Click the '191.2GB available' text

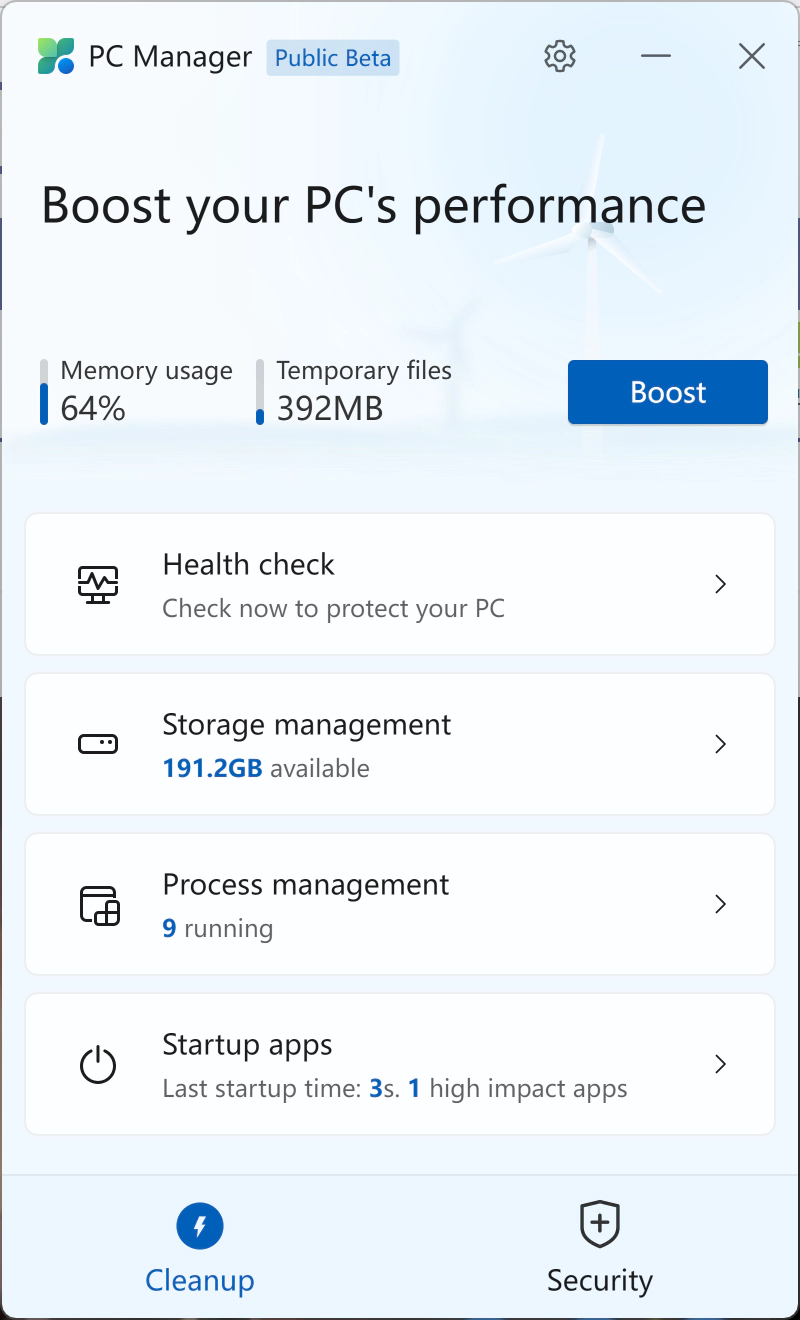(266, 768)
